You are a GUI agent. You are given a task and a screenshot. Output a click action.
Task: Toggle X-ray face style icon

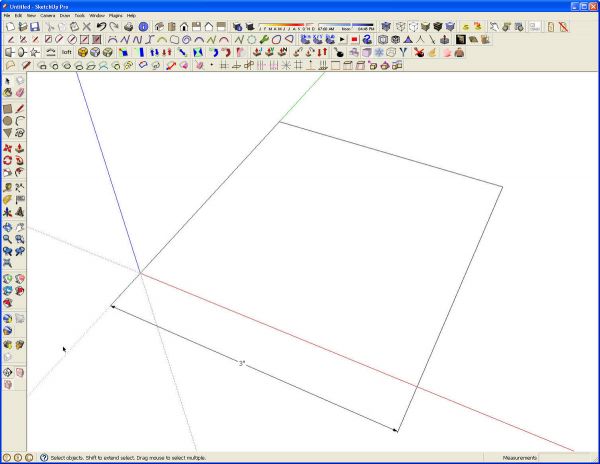pos(386,26)
